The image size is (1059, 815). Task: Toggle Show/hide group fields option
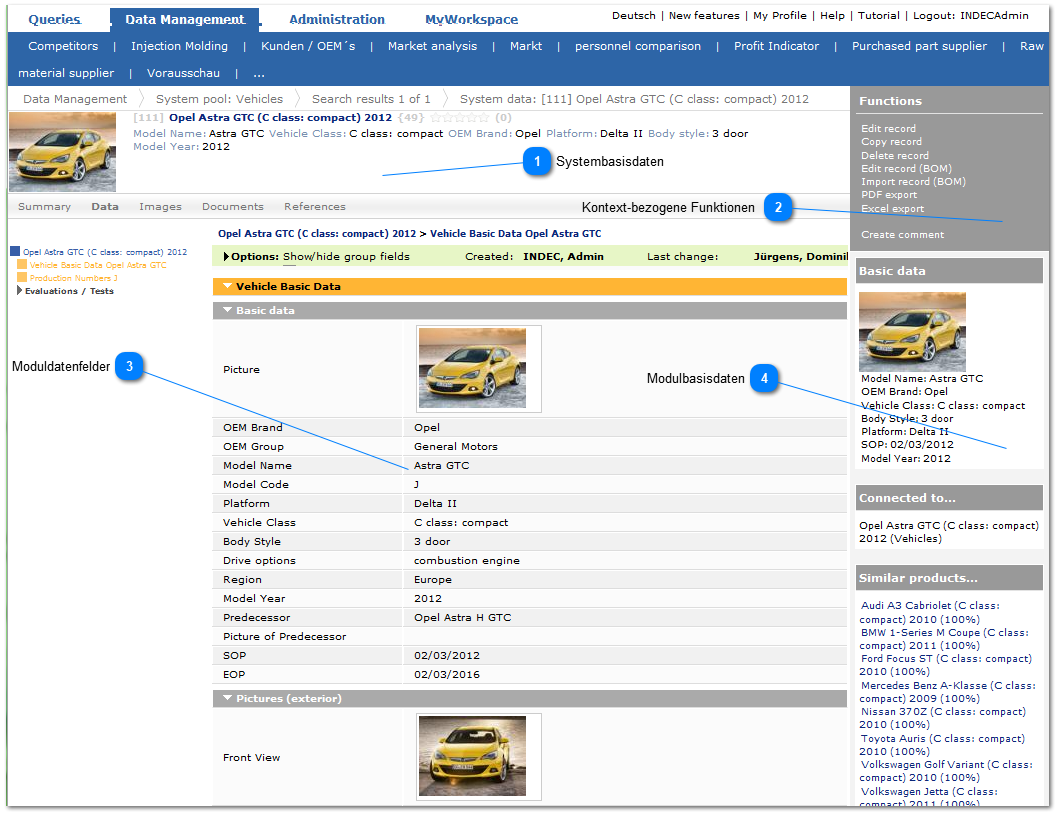pos(346,257)
